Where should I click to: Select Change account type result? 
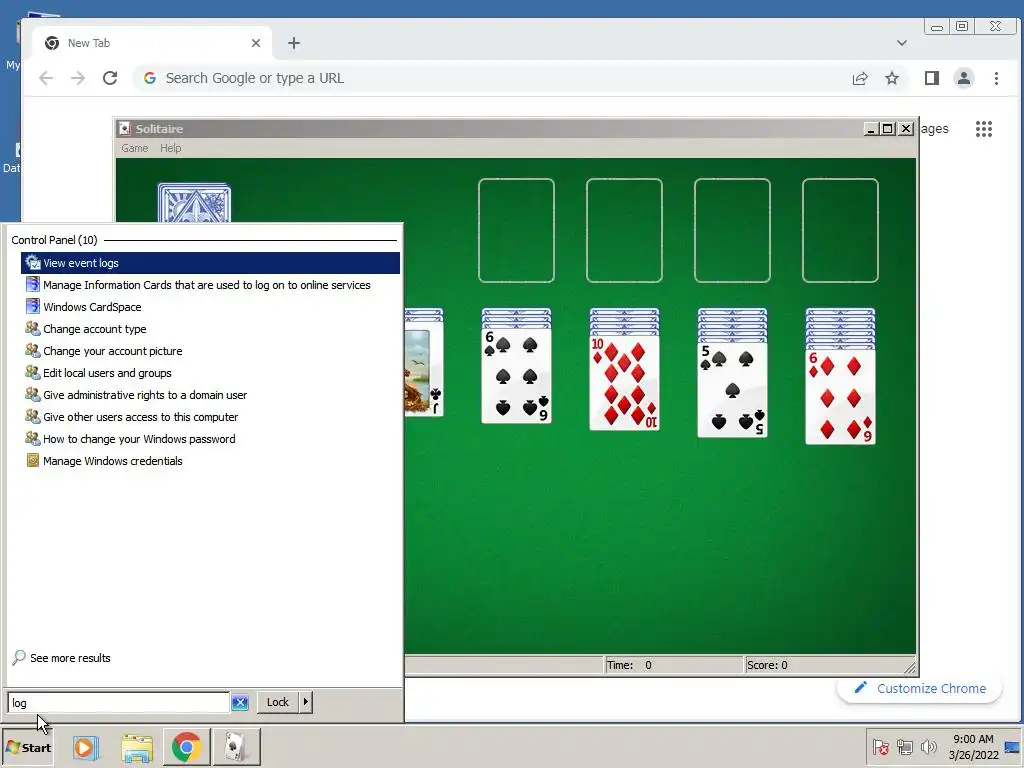(x=210, y=329)
